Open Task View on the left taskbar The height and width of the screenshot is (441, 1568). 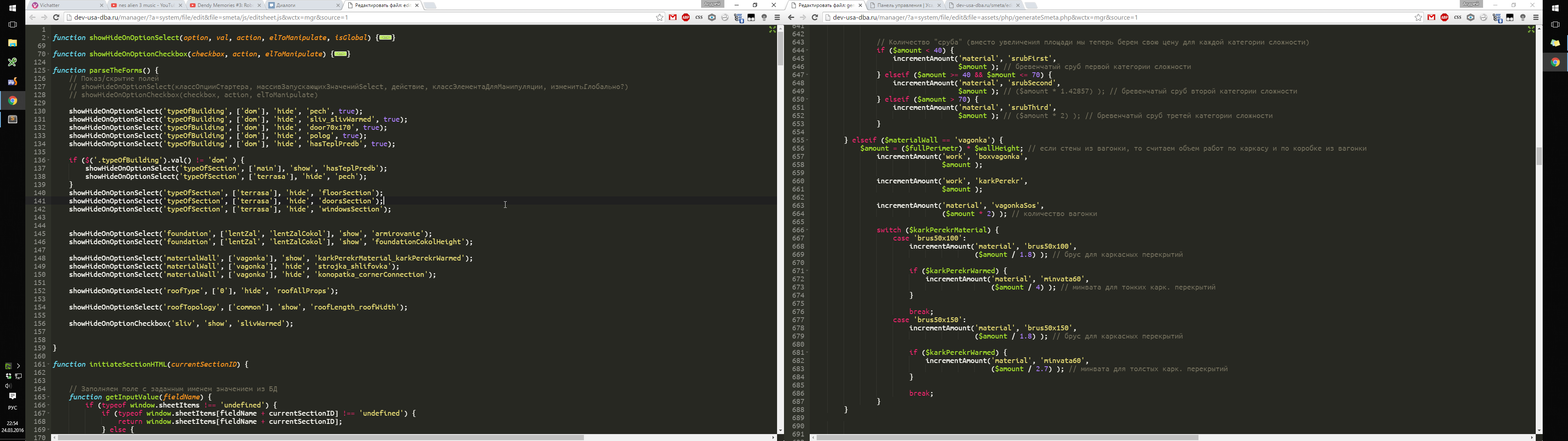(x=12, y=25)
